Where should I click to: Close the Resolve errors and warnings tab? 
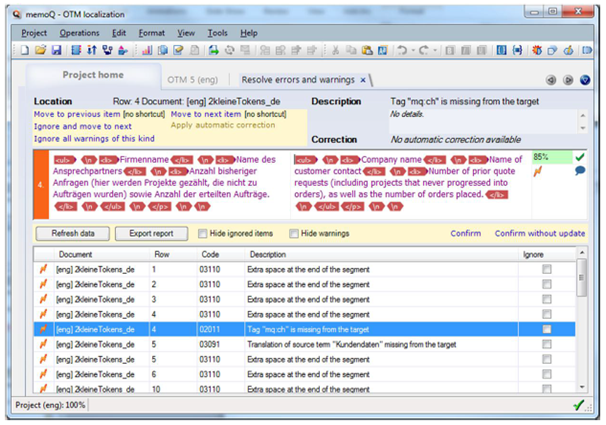point(364,79)
